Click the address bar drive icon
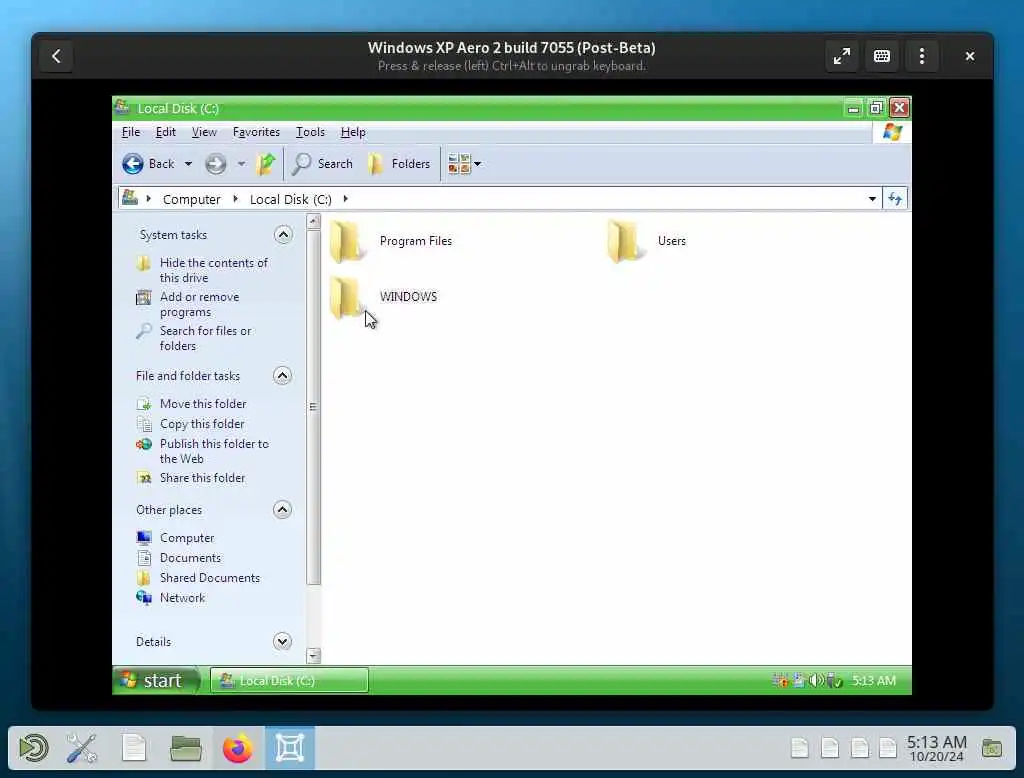This screenshot has height=778, width=1024. coord(130,198)
